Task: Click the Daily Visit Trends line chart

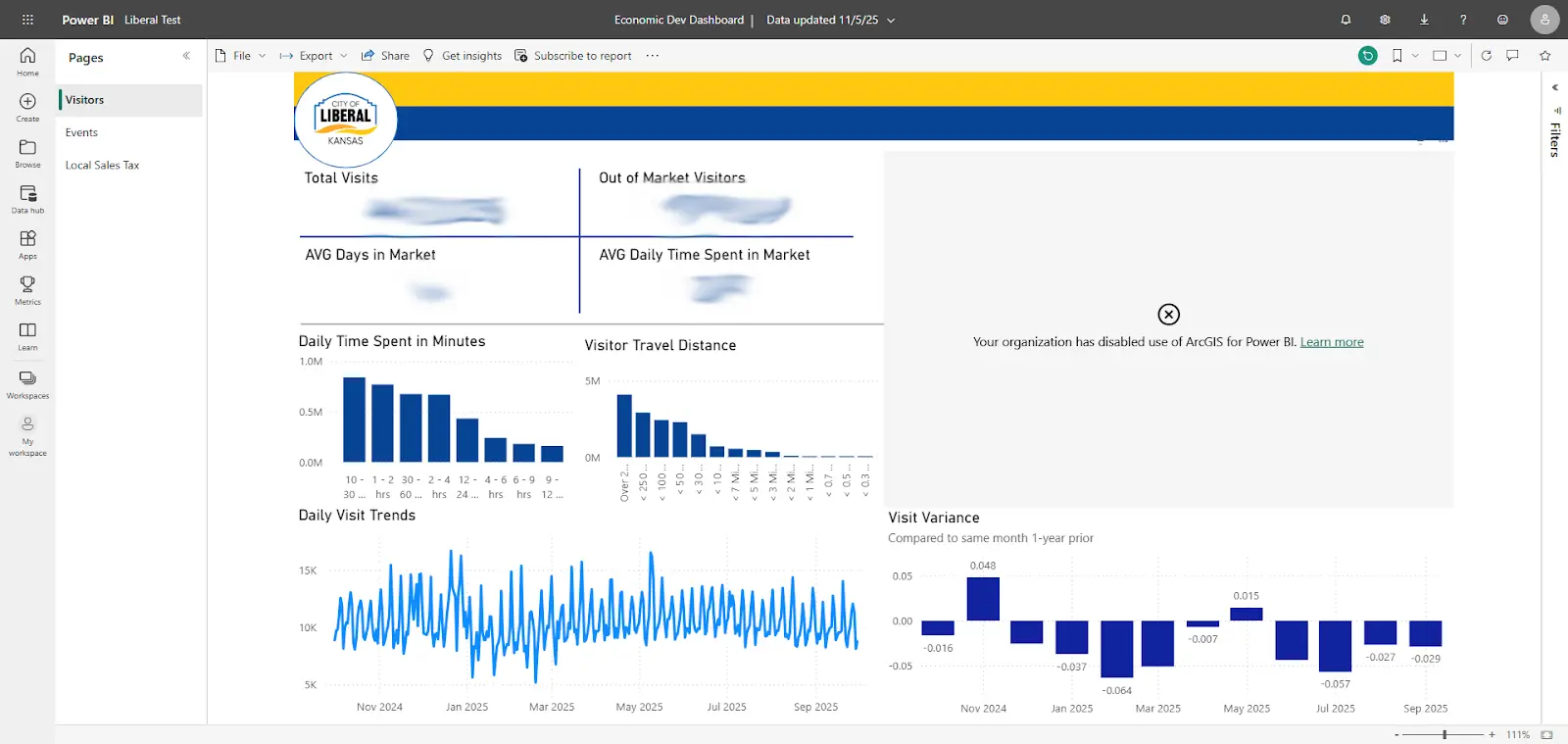Action: point(596,618)
